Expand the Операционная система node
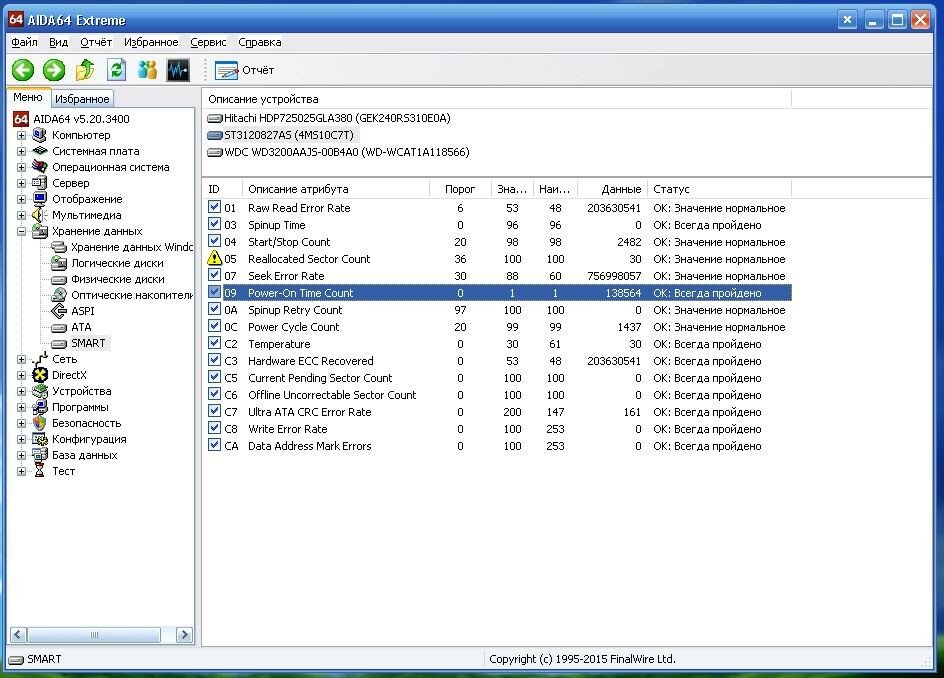The height and width of the screenshot is (678, 944). [22, 167]
